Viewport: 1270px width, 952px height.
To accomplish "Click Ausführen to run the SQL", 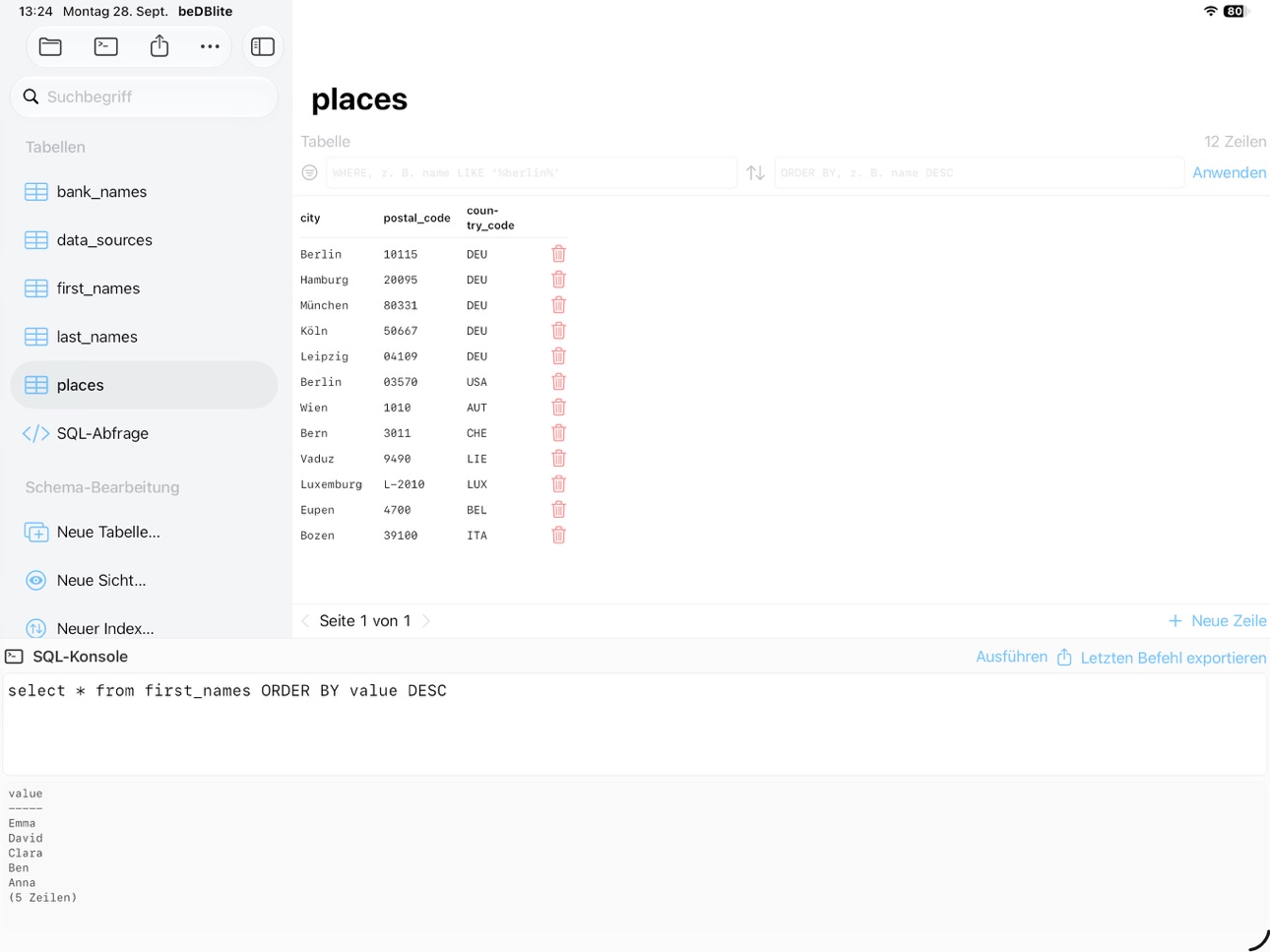I will [x=1011, y=657].
